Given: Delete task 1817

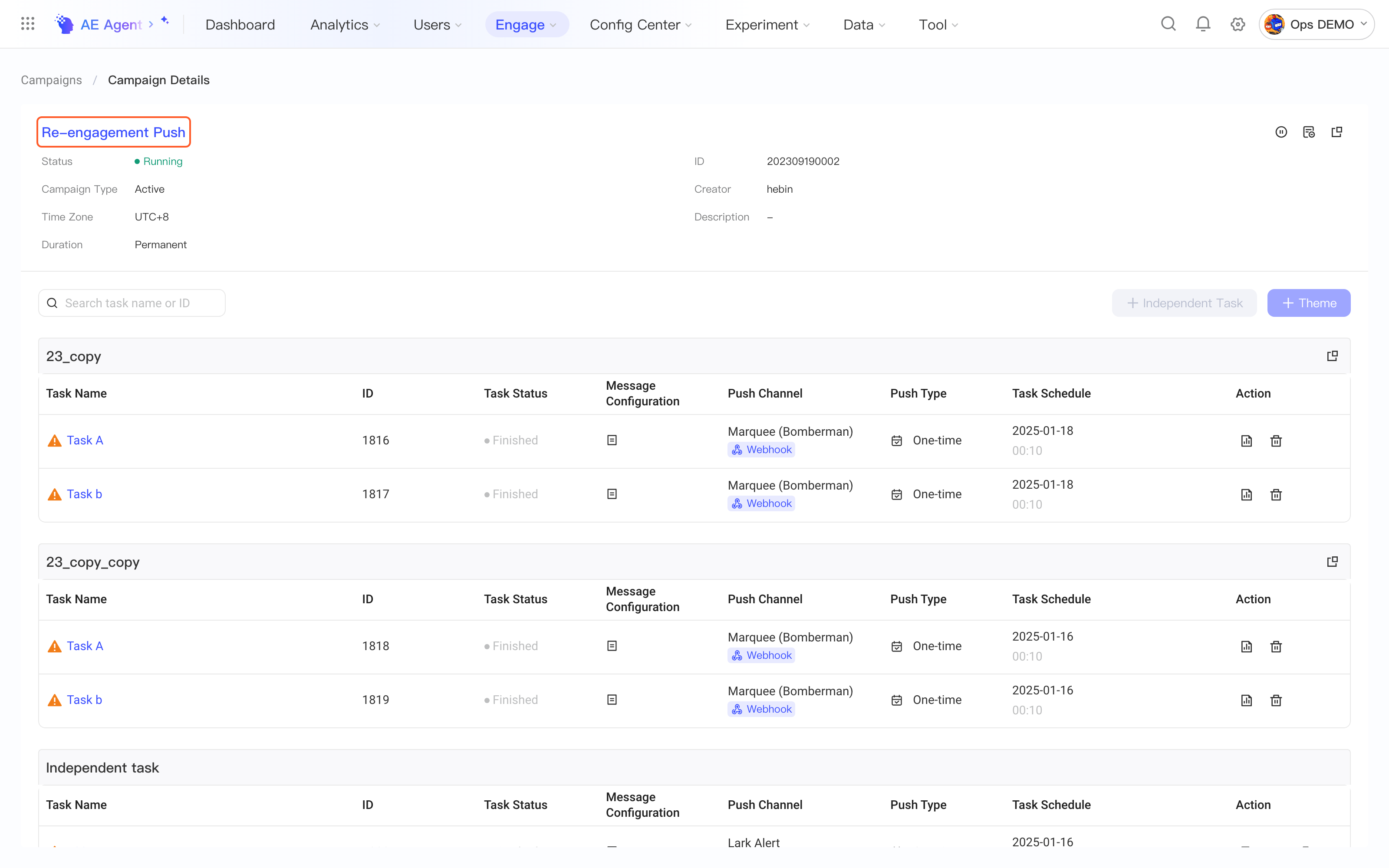Looking at the screenshot, I should coord(1276,495).
